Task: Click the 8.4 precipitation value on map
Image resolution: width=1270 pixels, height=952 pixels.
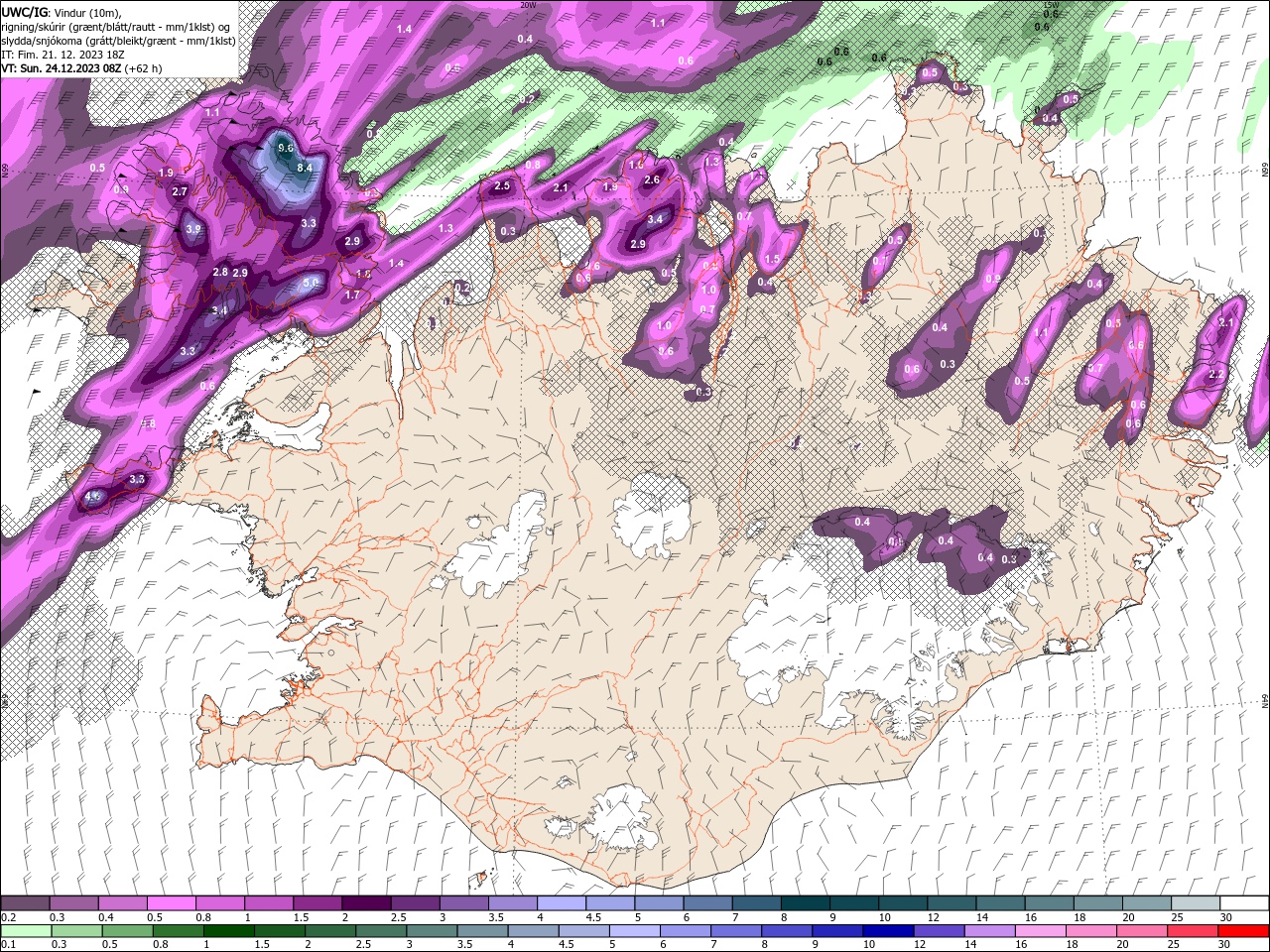Action: point(305,168)
